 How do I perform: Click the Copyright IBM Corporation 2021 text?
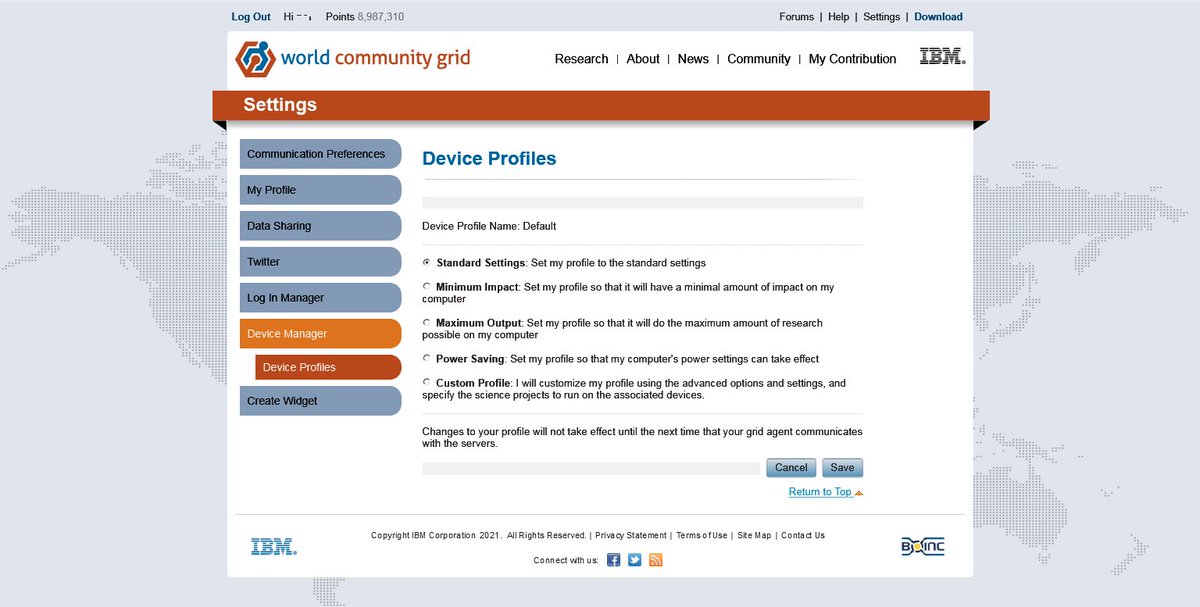point(436,536)
